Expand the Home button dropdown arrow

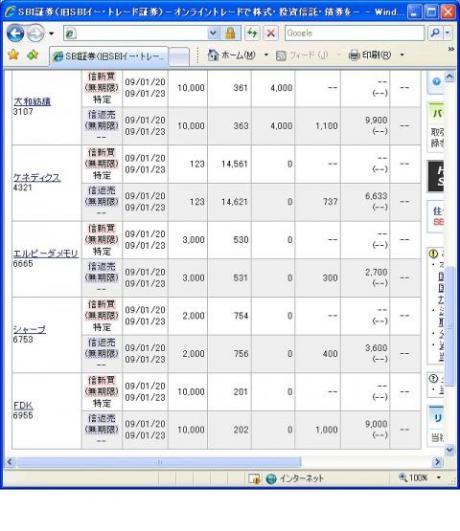pyautogui.click(x=266, y=55)
